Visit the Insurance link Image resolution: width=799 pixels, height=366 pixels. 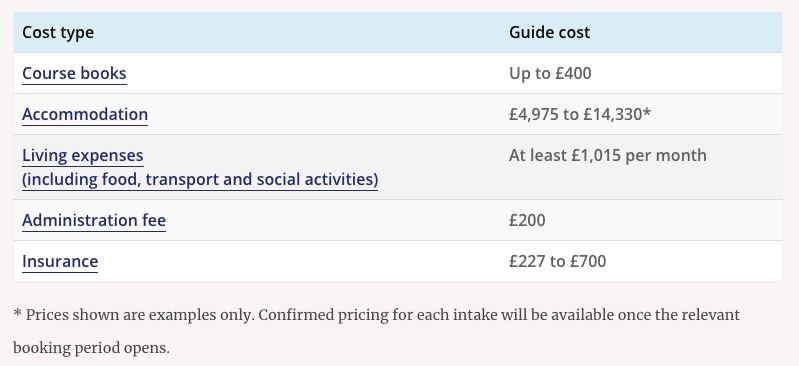[x=60, y=261]
